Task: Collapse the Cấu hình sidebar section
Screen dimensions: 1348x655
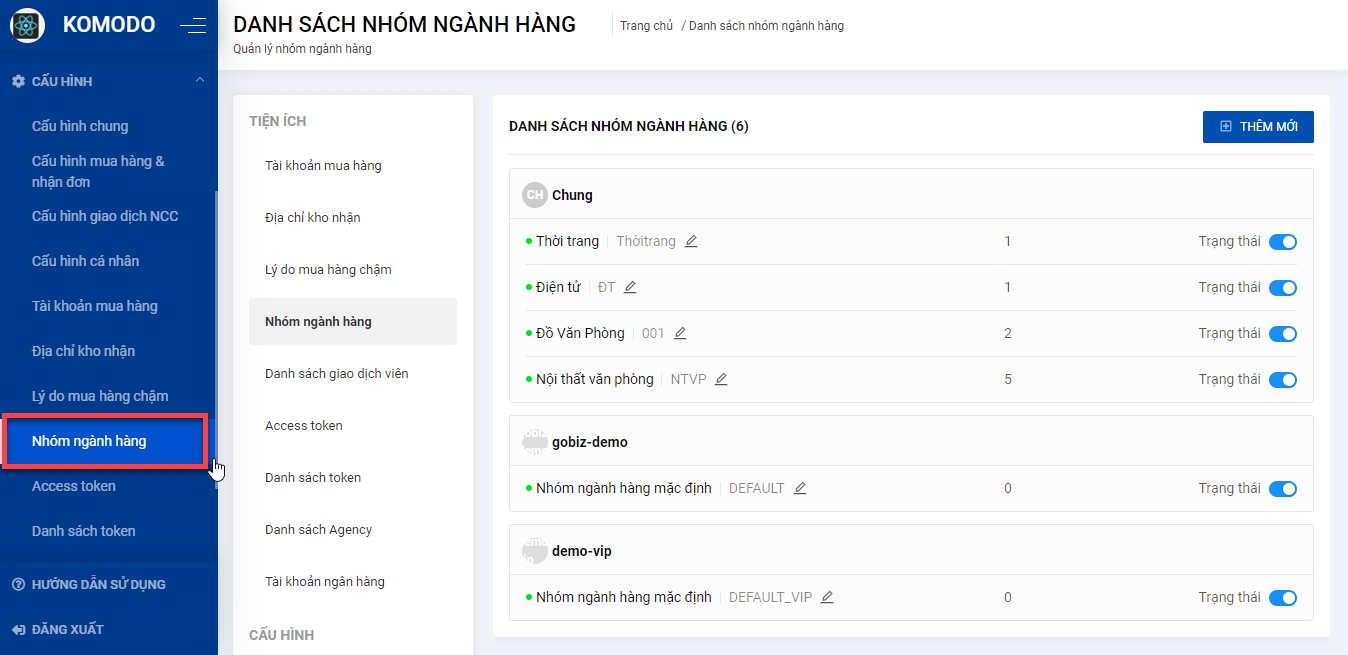Action: pos(200,81)
